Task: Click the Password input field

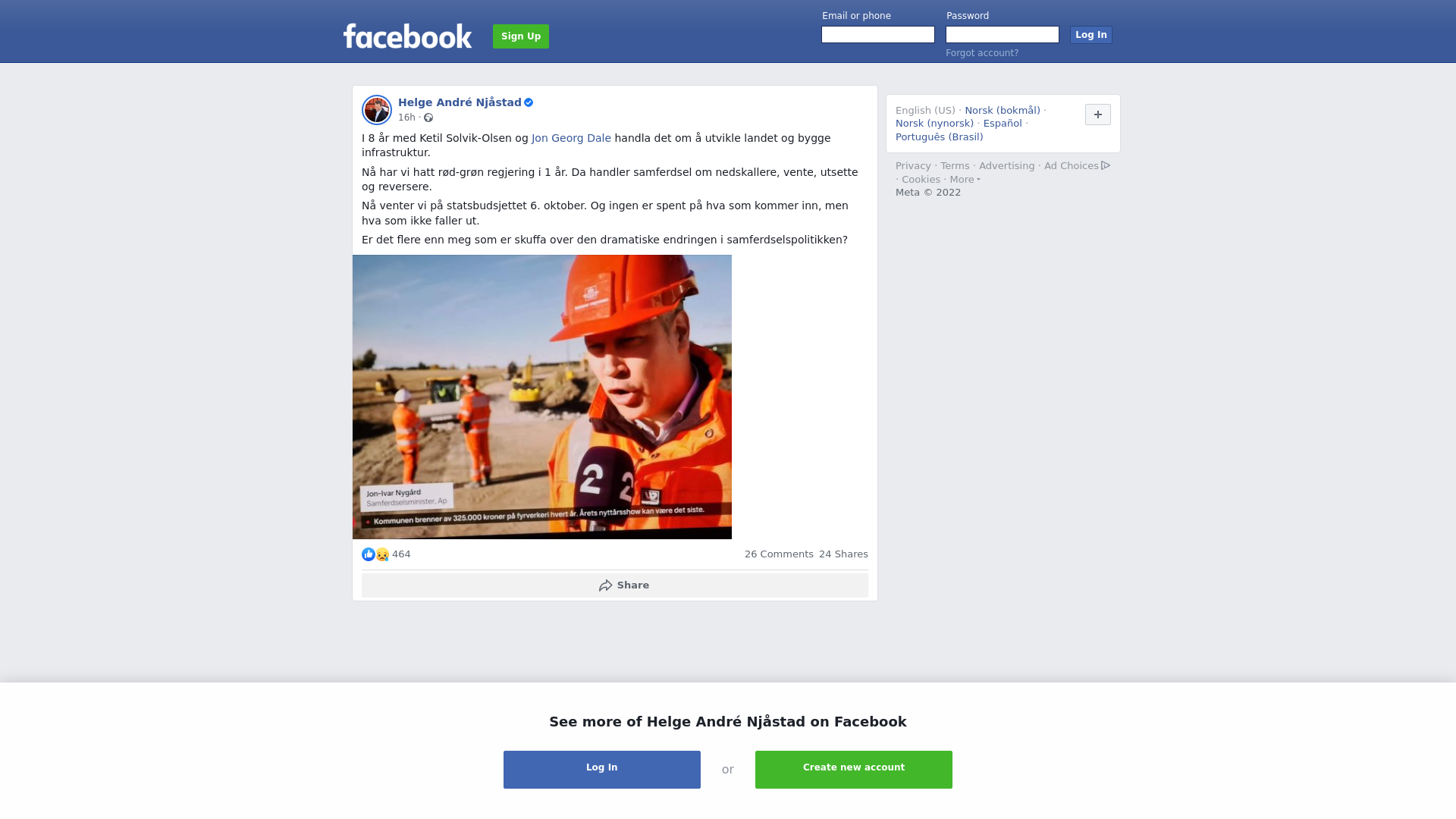Action: (x=1003, y=35)
